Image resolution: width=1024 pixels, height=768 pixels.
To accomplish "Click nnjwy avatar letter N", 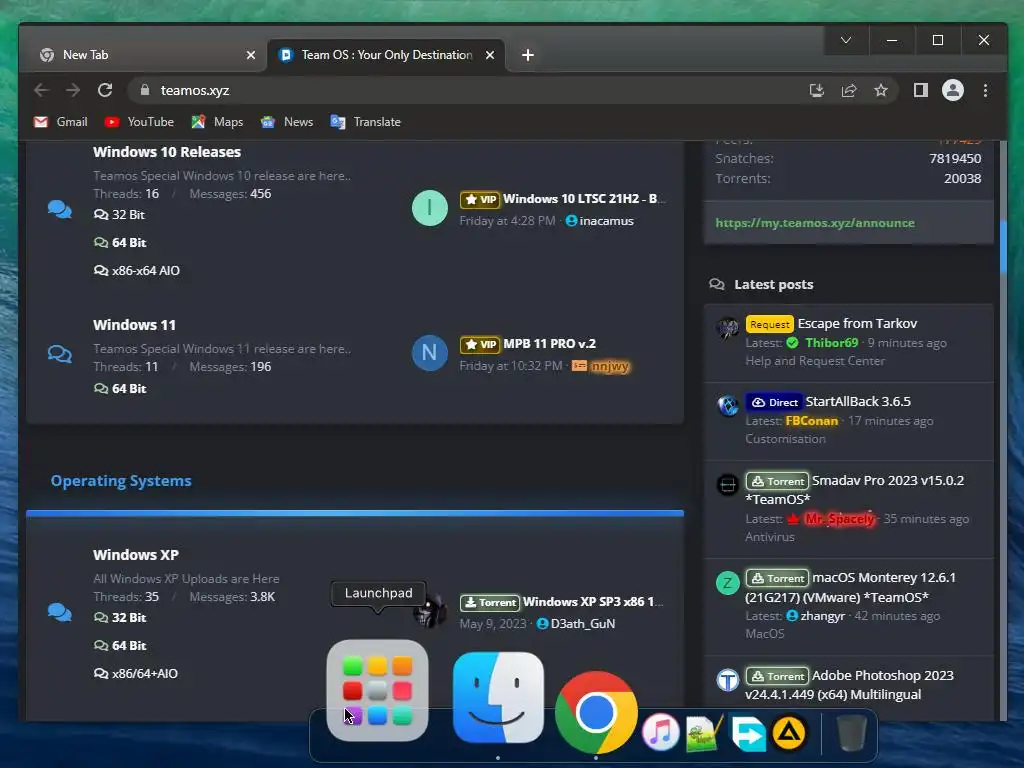I will point(430,353).
